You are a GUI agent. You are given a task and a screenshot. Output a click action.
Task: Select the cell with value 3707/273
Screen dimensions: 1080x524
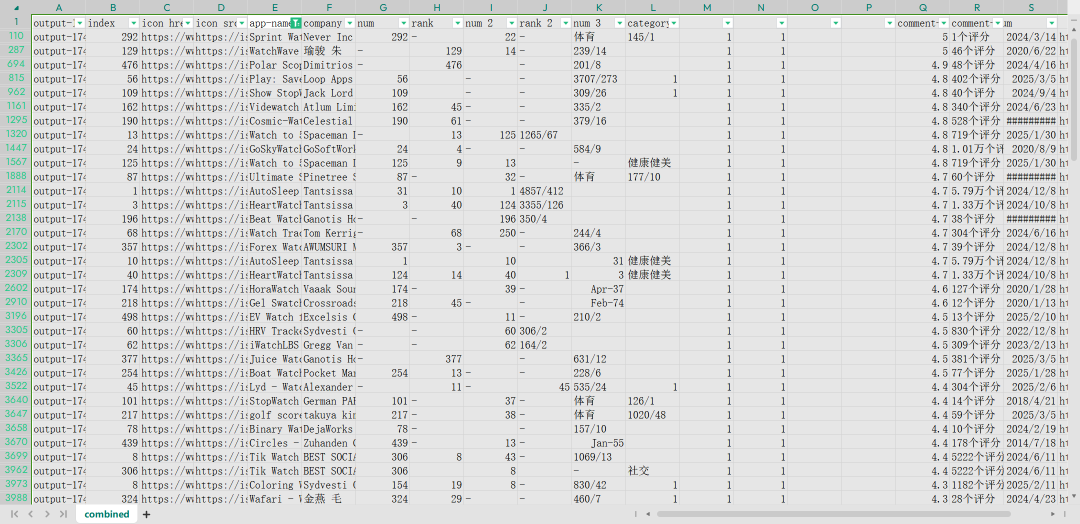(599, 78)
